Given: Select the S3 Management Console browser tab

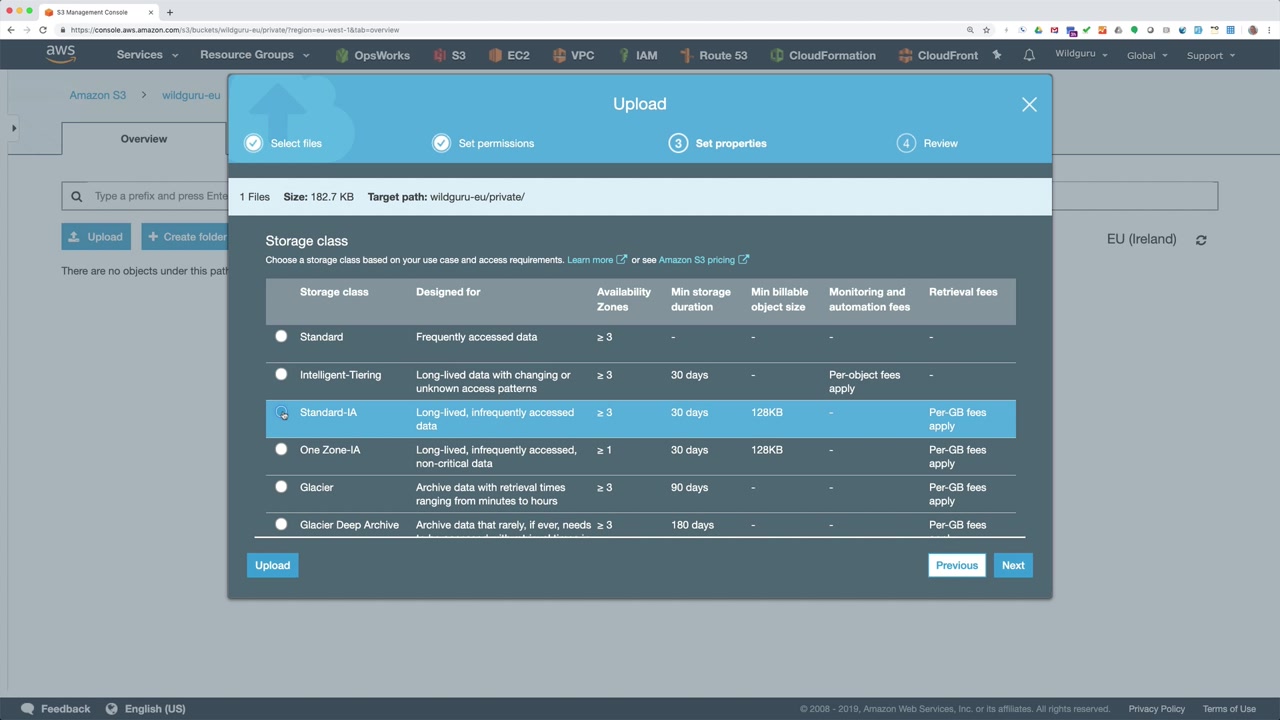Looking at the screenshot, I should point(99,12).
